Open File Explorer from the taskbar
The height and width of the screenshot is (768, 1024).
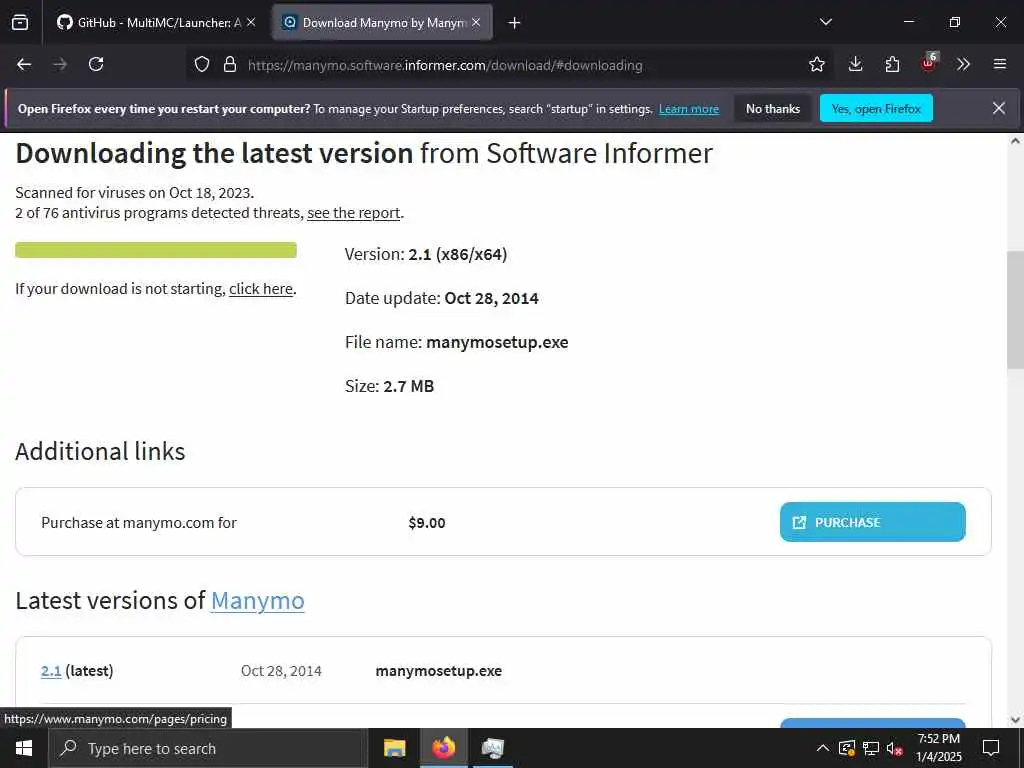tap(395, 748)
